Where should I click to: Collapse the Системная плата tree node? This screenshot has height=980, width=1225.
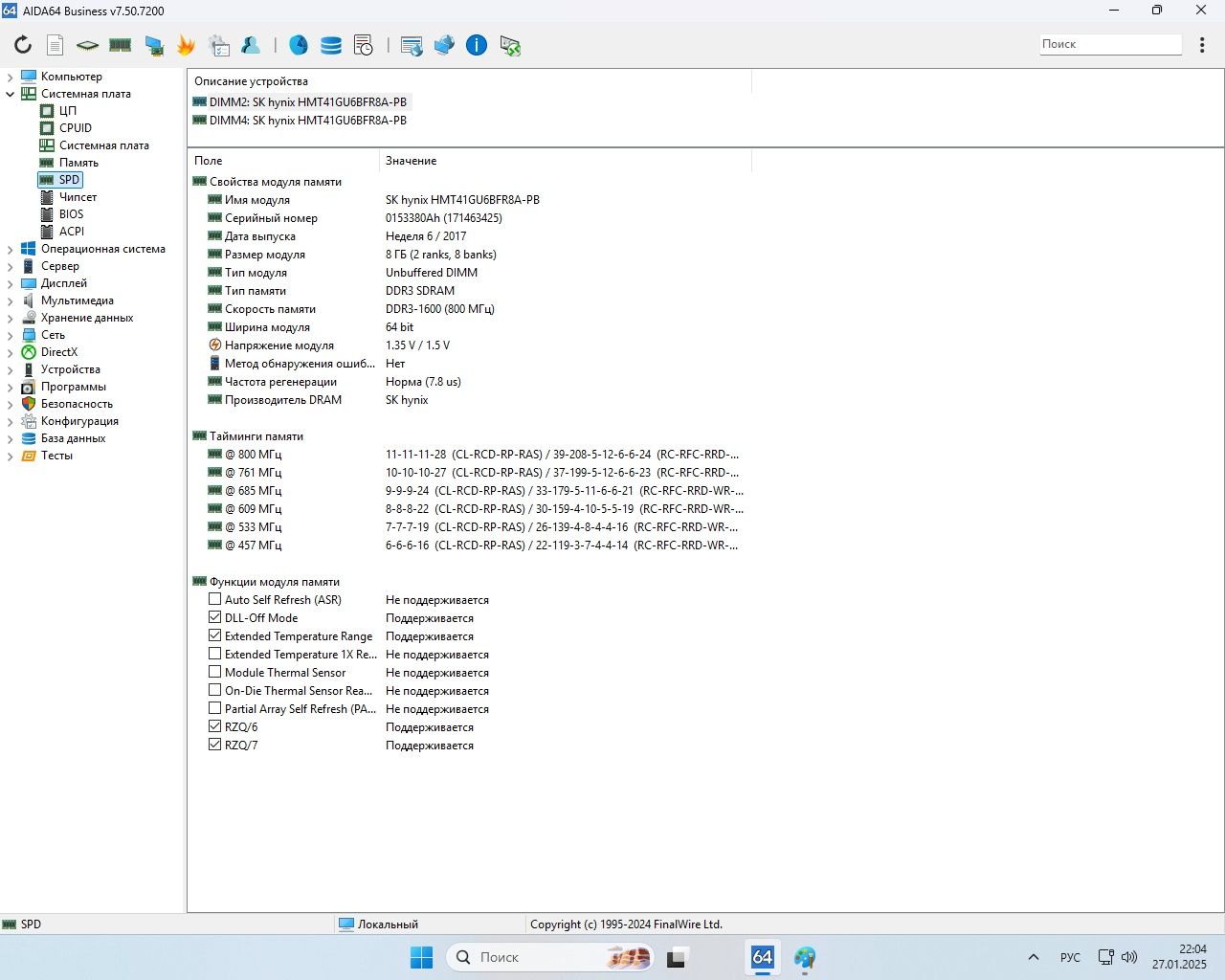(11, 94)
